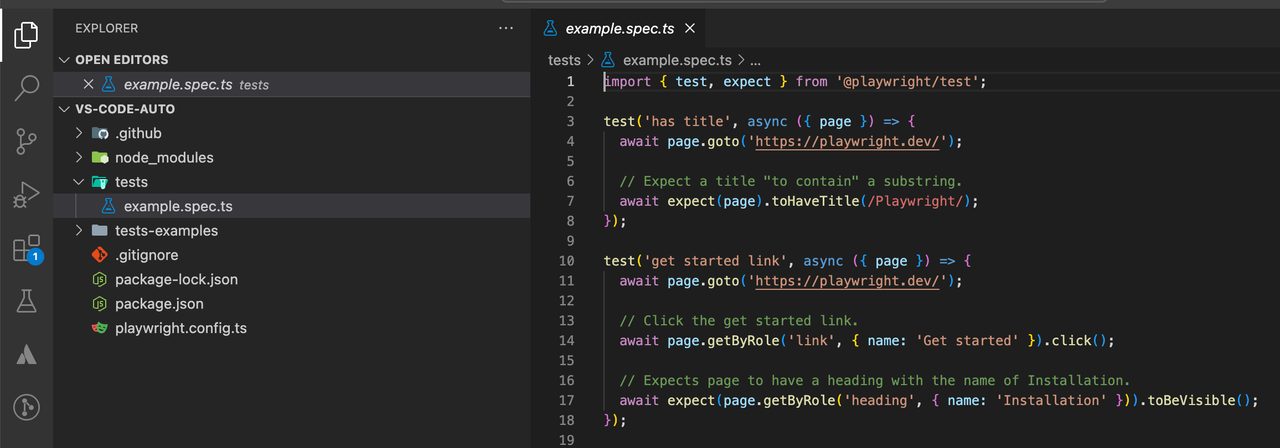Open the Explorer view in the activity bar

click(26, 35)
